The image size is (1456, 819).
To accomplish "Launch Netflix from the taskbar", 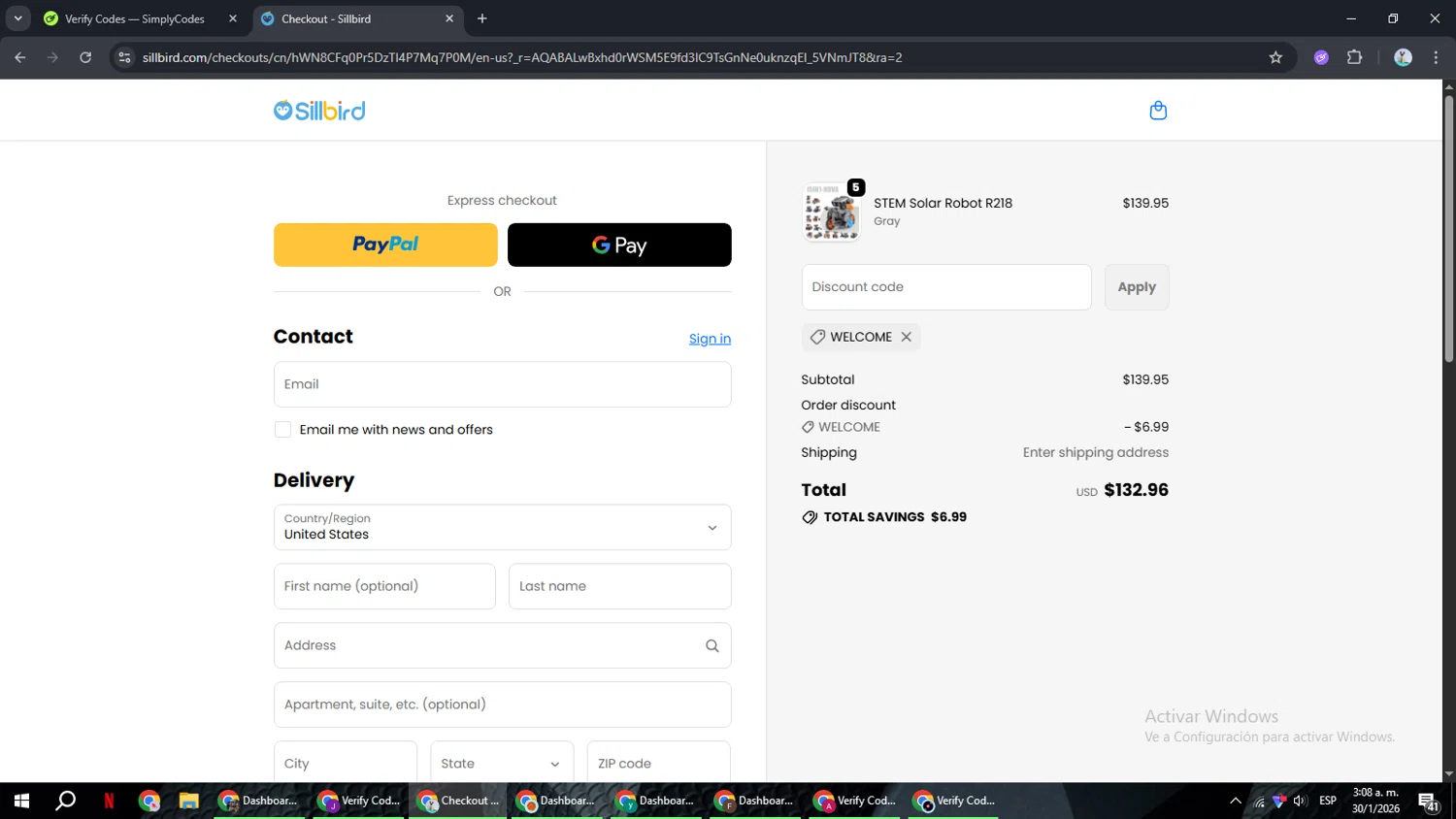I will pos(109,801).
